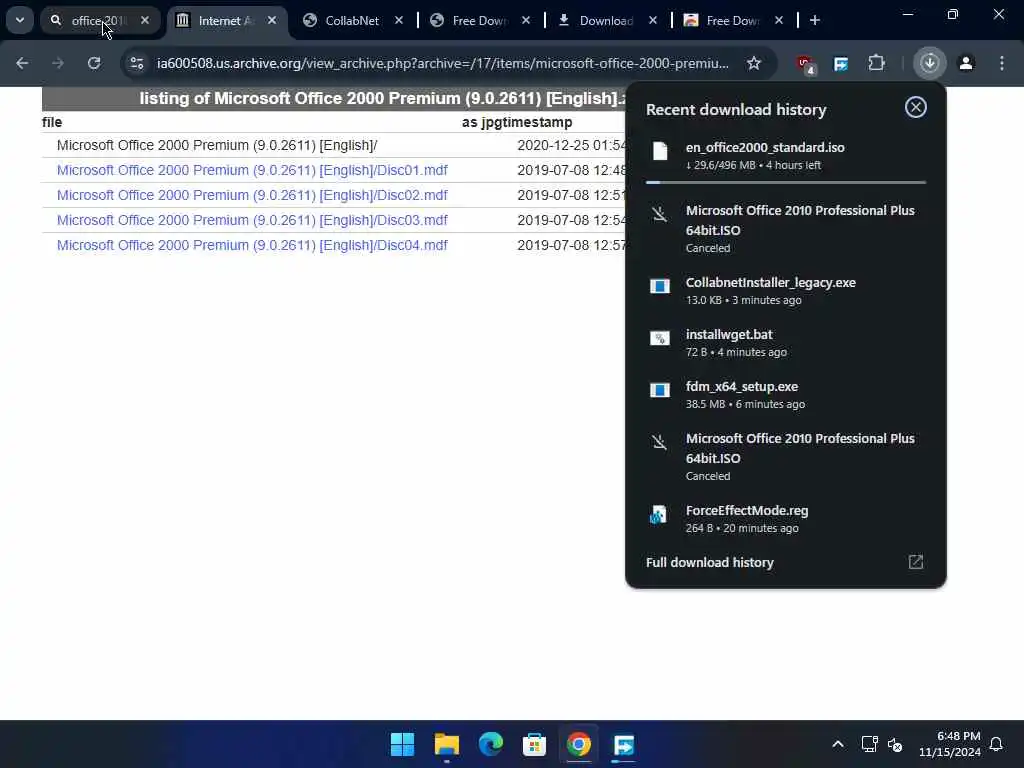The image size is (1024, 768).
Task: Launch Microsoft Edge from the taskbar
Action: click(490, 744)
